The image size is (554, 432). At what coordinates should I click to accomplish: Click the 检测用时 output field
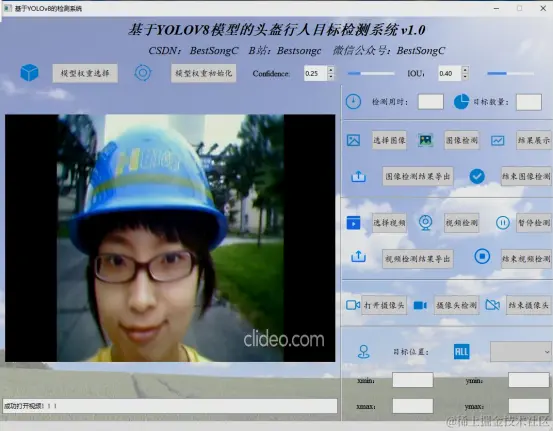(x=431, y=102)
